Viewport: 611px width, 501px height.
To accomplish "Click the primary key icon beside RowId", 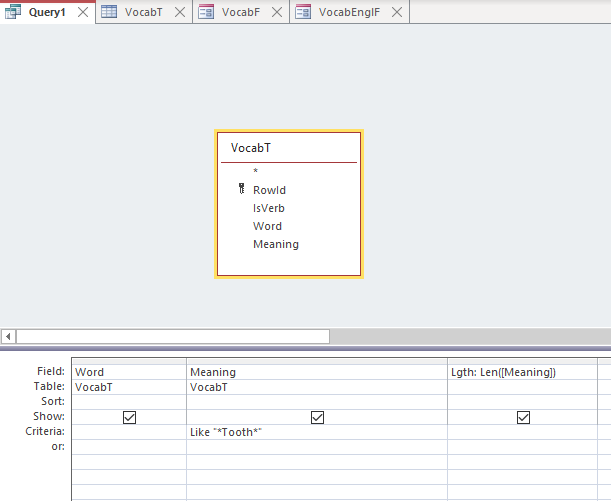I will click(x=242, y=189).
